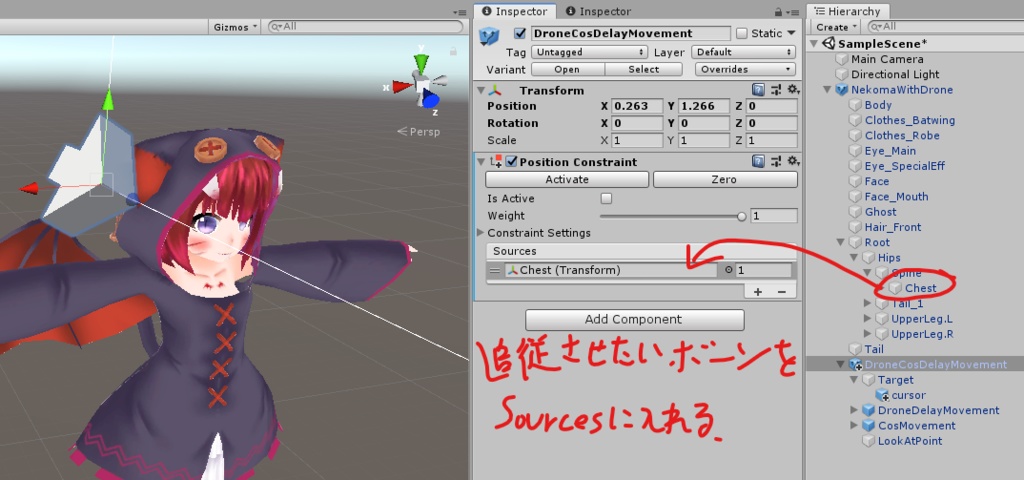Click the cursor prefab icon in Hierarchy
1024x480 pixels.
(882, 394)
